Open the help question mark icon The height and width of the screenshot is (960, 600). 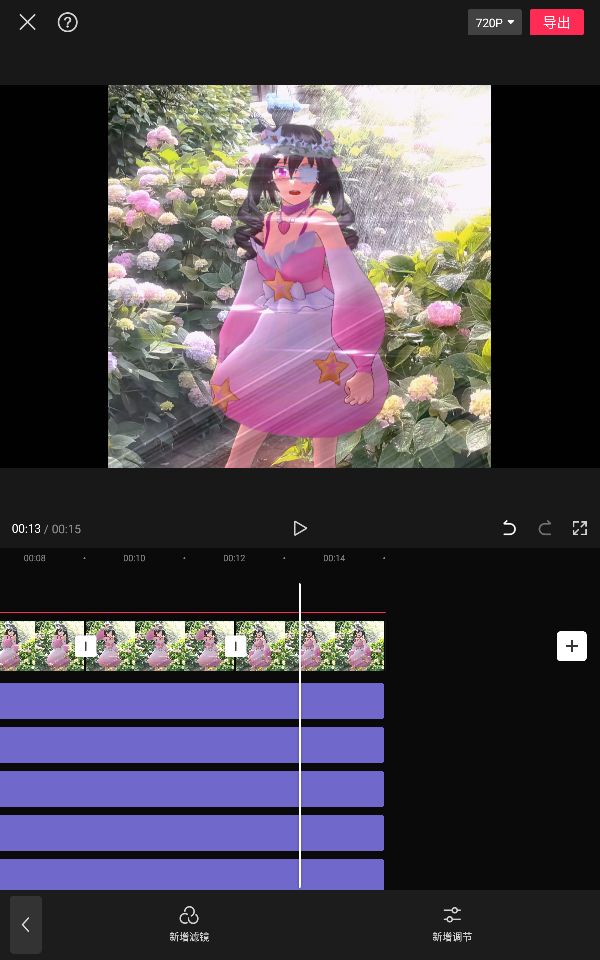pos(67,22)
